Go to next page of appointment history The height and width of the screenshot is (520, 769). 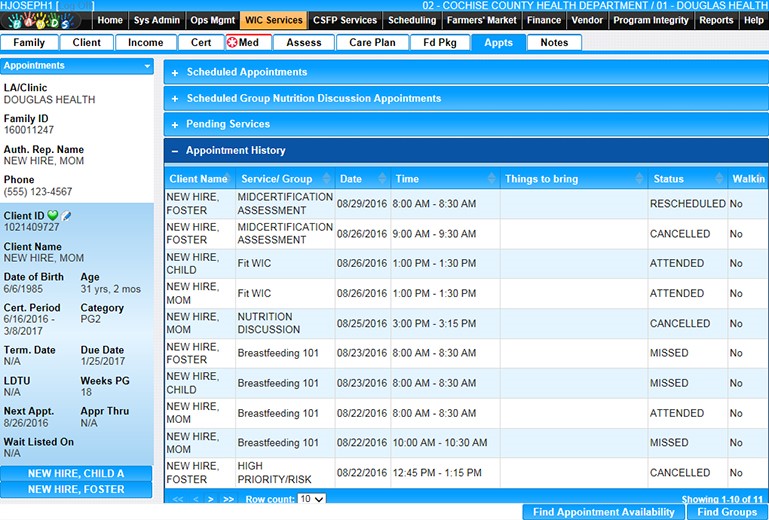211,498
